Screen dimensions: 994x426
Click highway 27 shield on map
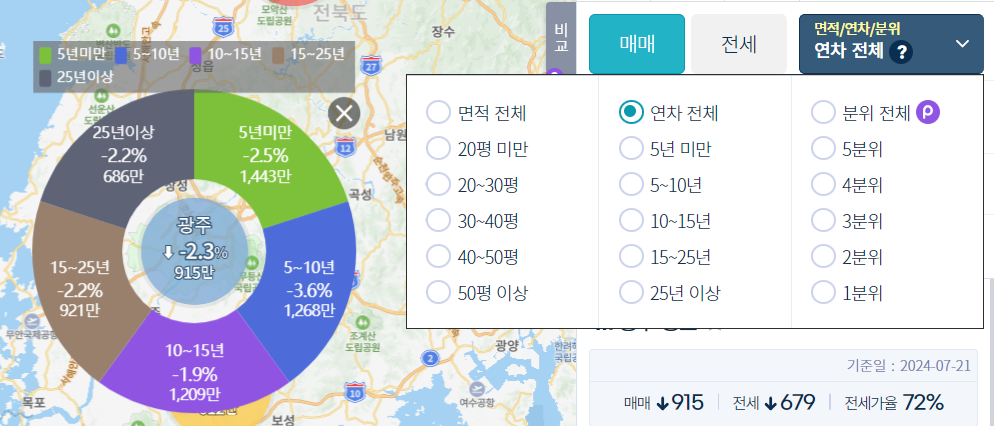click(371, 65)
